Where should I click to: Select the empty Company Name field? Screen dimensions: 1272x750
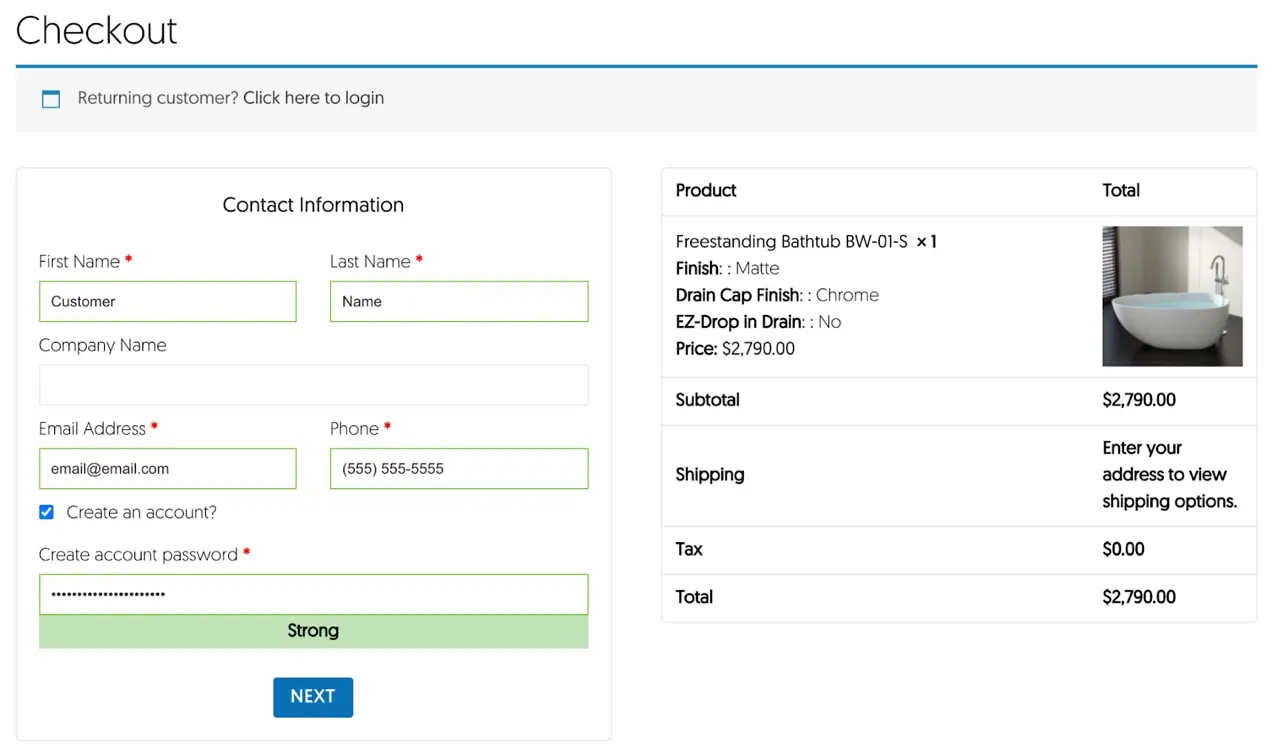(x=313, y=385)
